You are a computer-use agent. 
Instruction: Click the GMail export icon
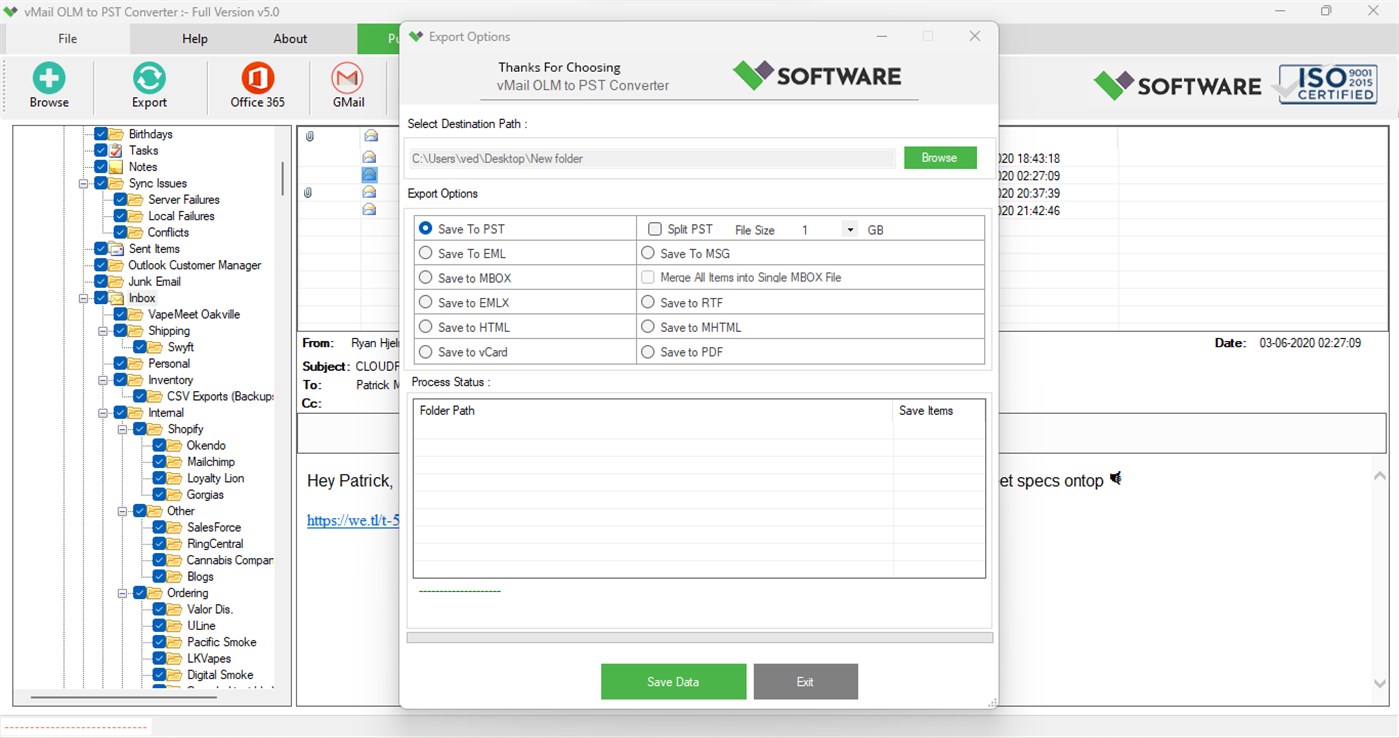346,86
